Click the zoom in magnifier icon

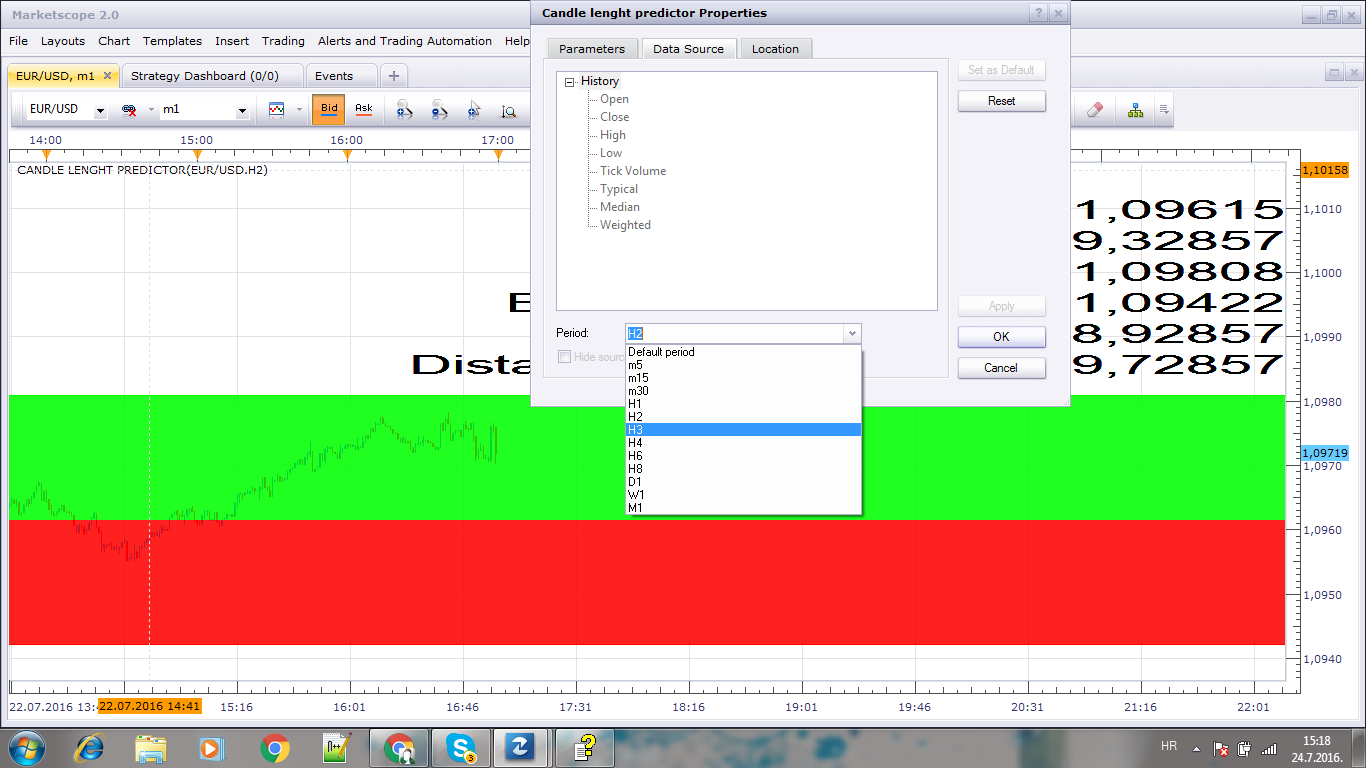click(405, 110)
